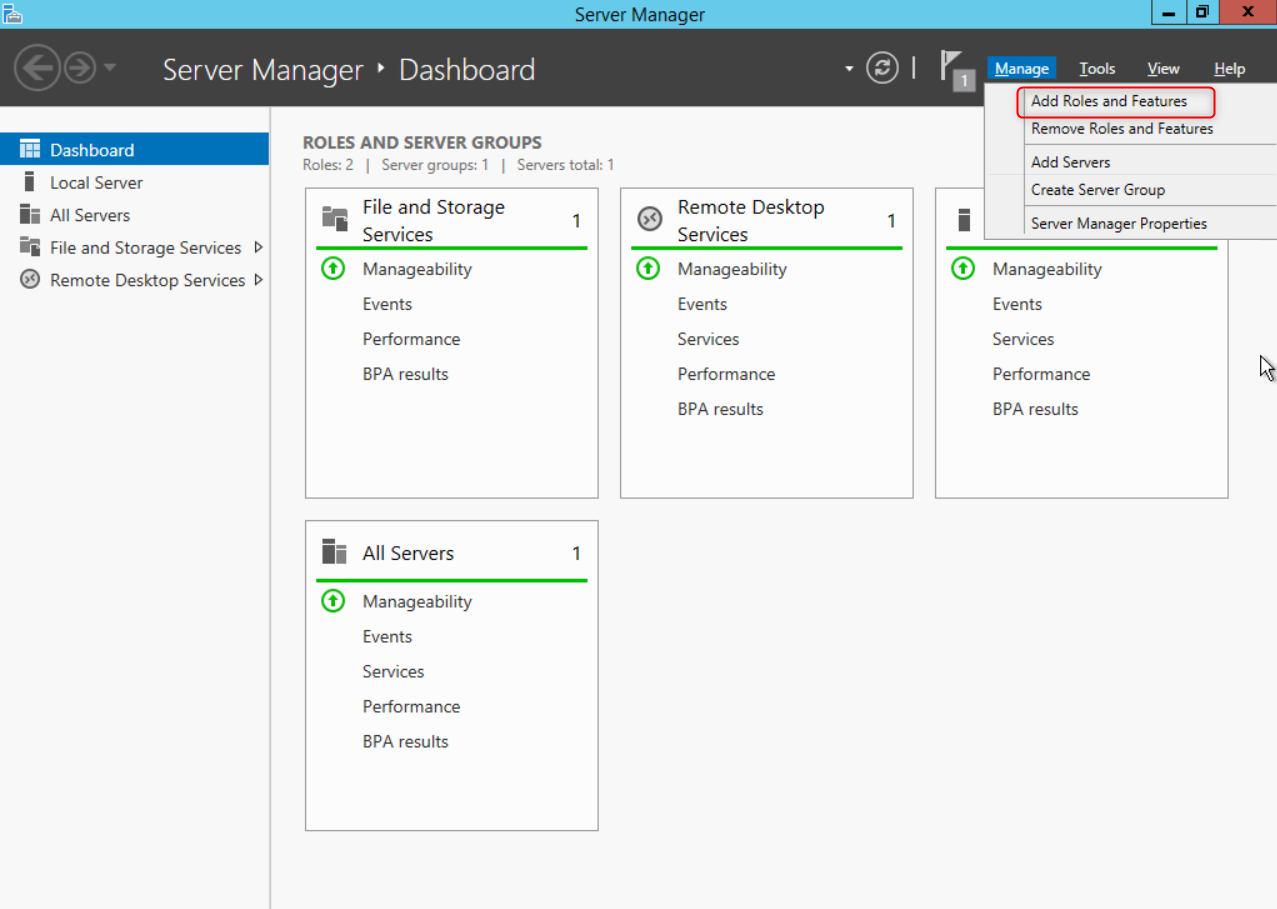The height and width of the screenshot is (909, 1277).
Task: Click the All Servers icon in the sidebar
Action: (x=30, y=214)
